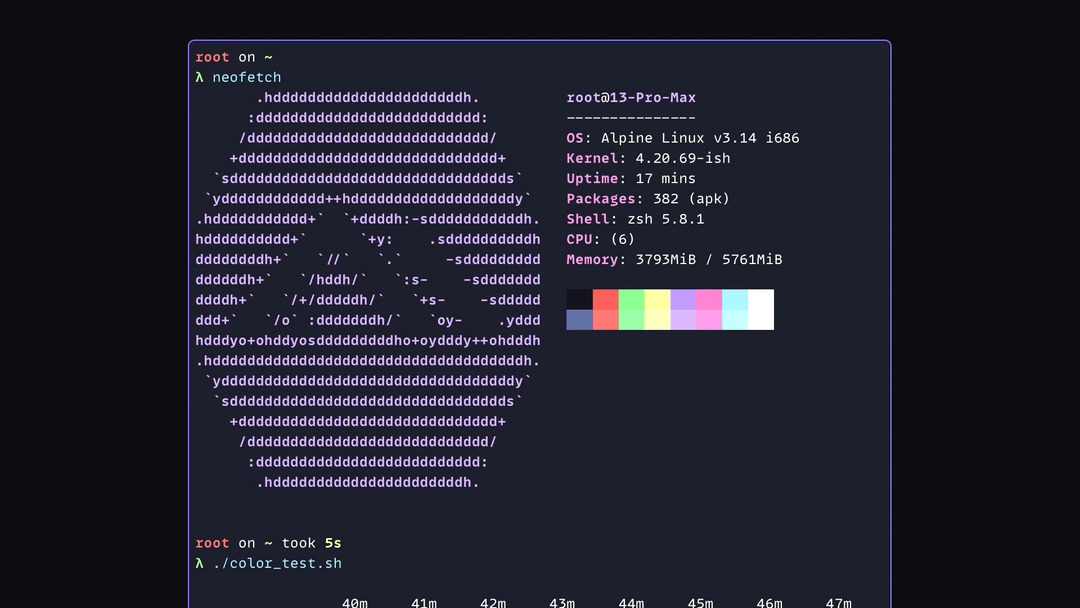The image size is (1080, 608).
Task: Click the 40m column header
Action: click(355, 603)
